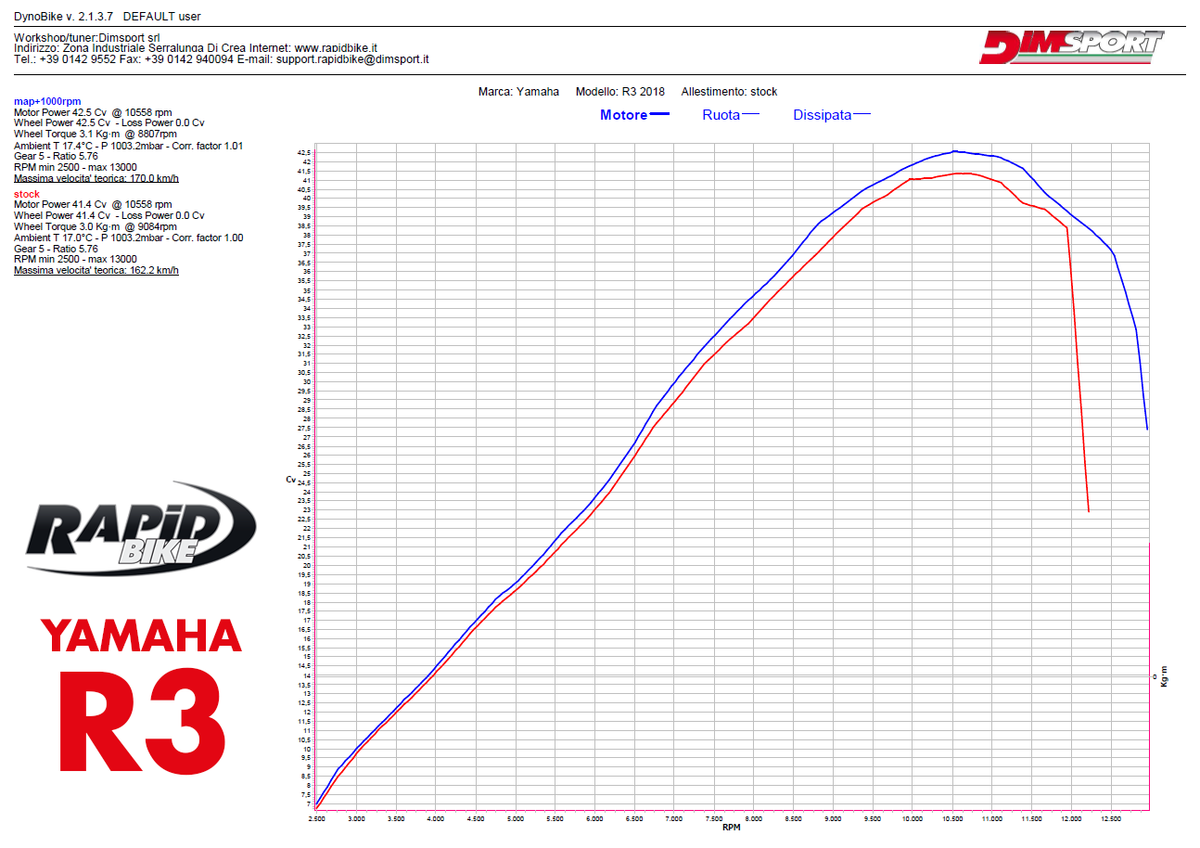The image size is (1200, 848).
Task: Click the red curve's end point near 23 Cv
Action: tap(1088, 511)
